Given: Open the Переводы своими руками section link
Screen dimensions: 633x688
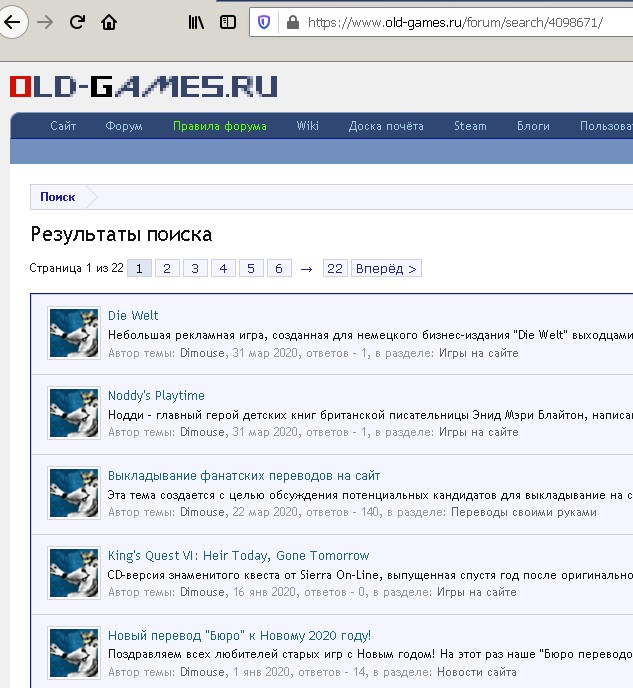Looking at the screenshot, I should tap(524, 512).
